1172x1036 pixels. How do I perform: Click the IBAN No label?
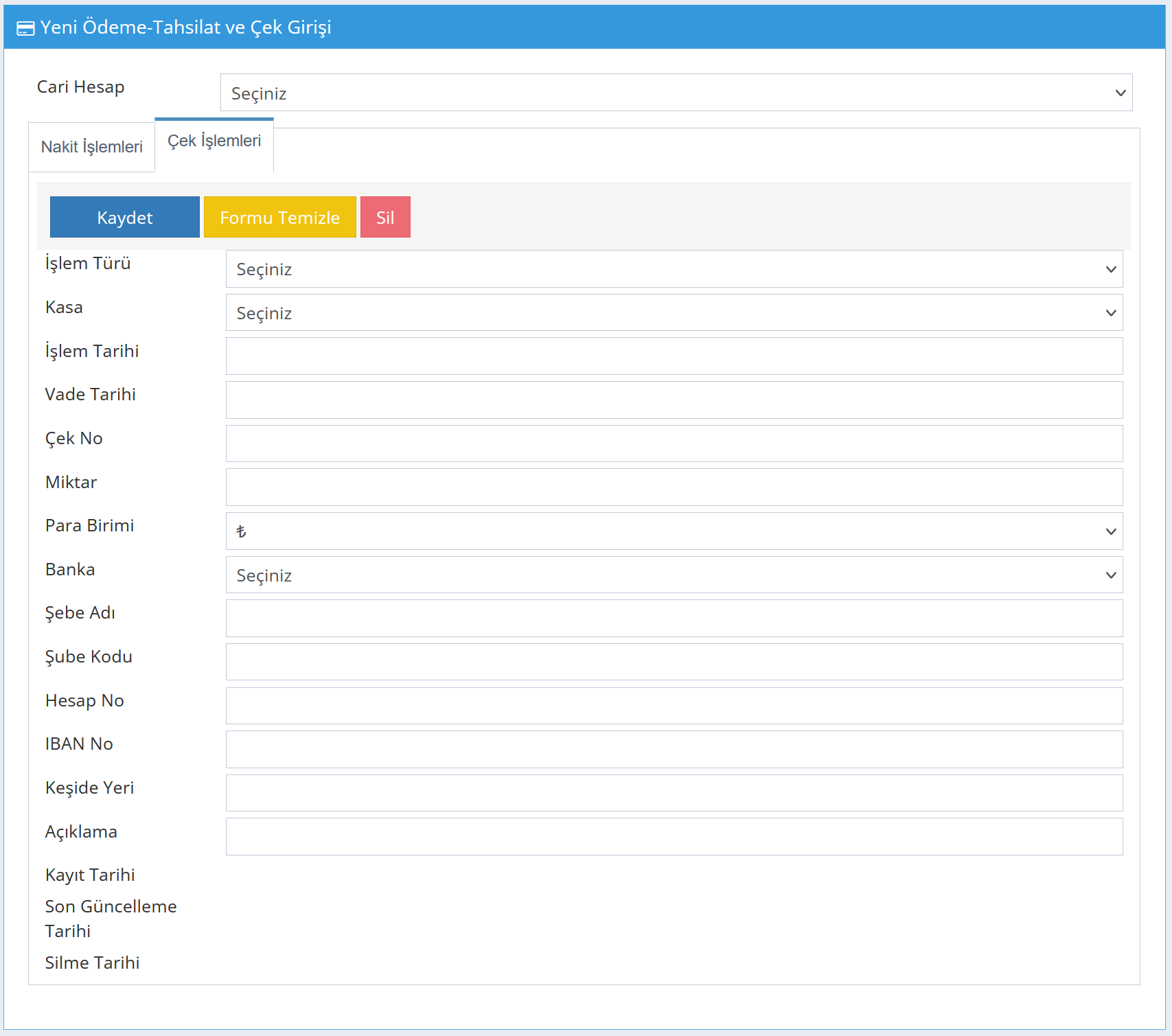(x=79, y=744)
